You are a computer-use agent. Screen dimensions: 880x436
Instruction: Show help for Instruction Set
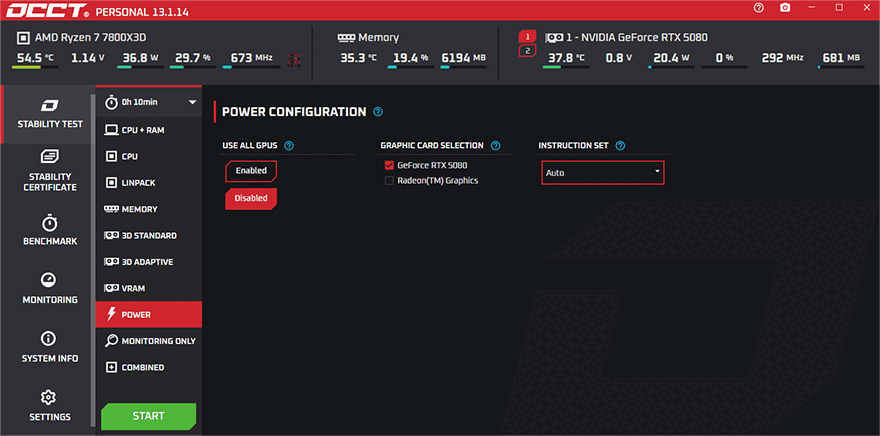(x=620, y=146)
